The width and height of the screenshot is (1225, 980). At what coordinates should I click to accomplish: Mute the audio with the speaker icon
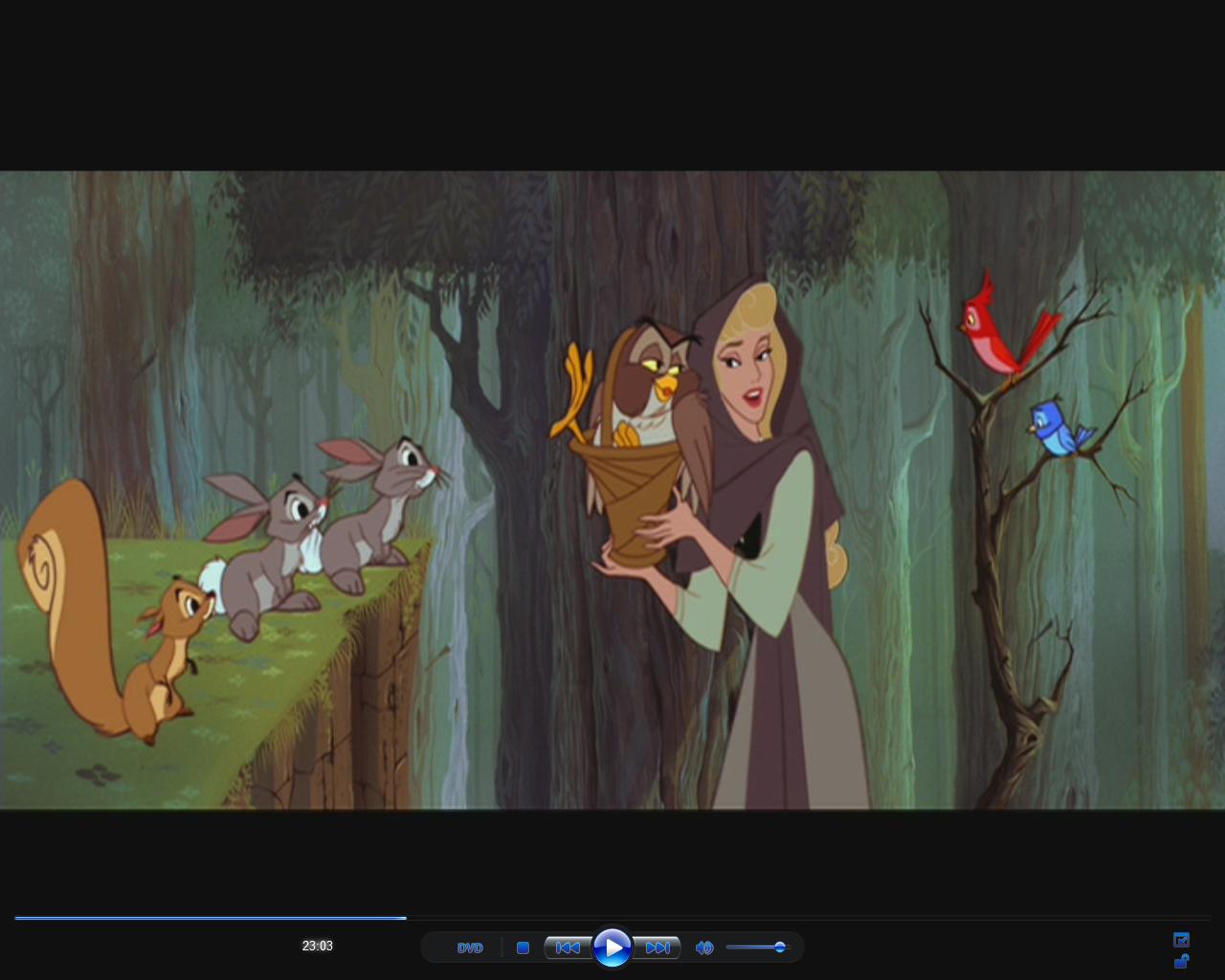[704, 947]
